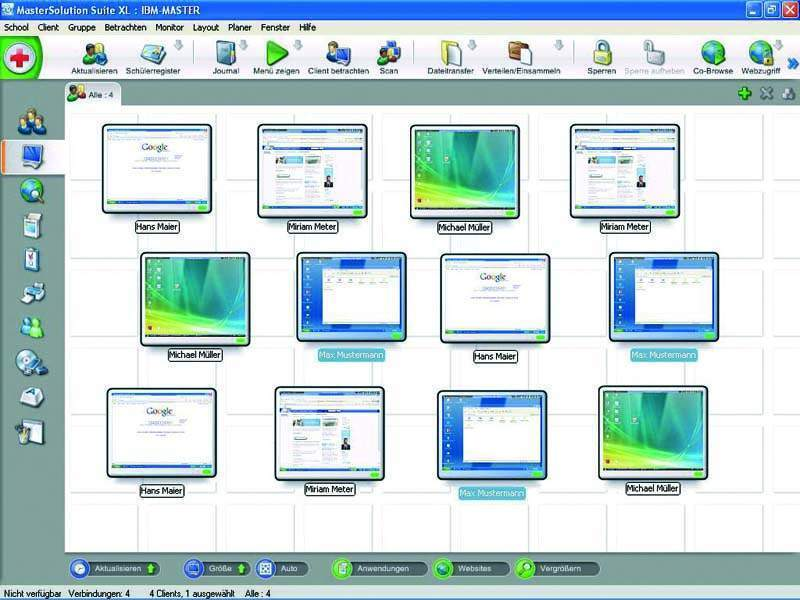Open the Planer menu
The height and width of the screenshot is (600, 800).
click(237, 27)
